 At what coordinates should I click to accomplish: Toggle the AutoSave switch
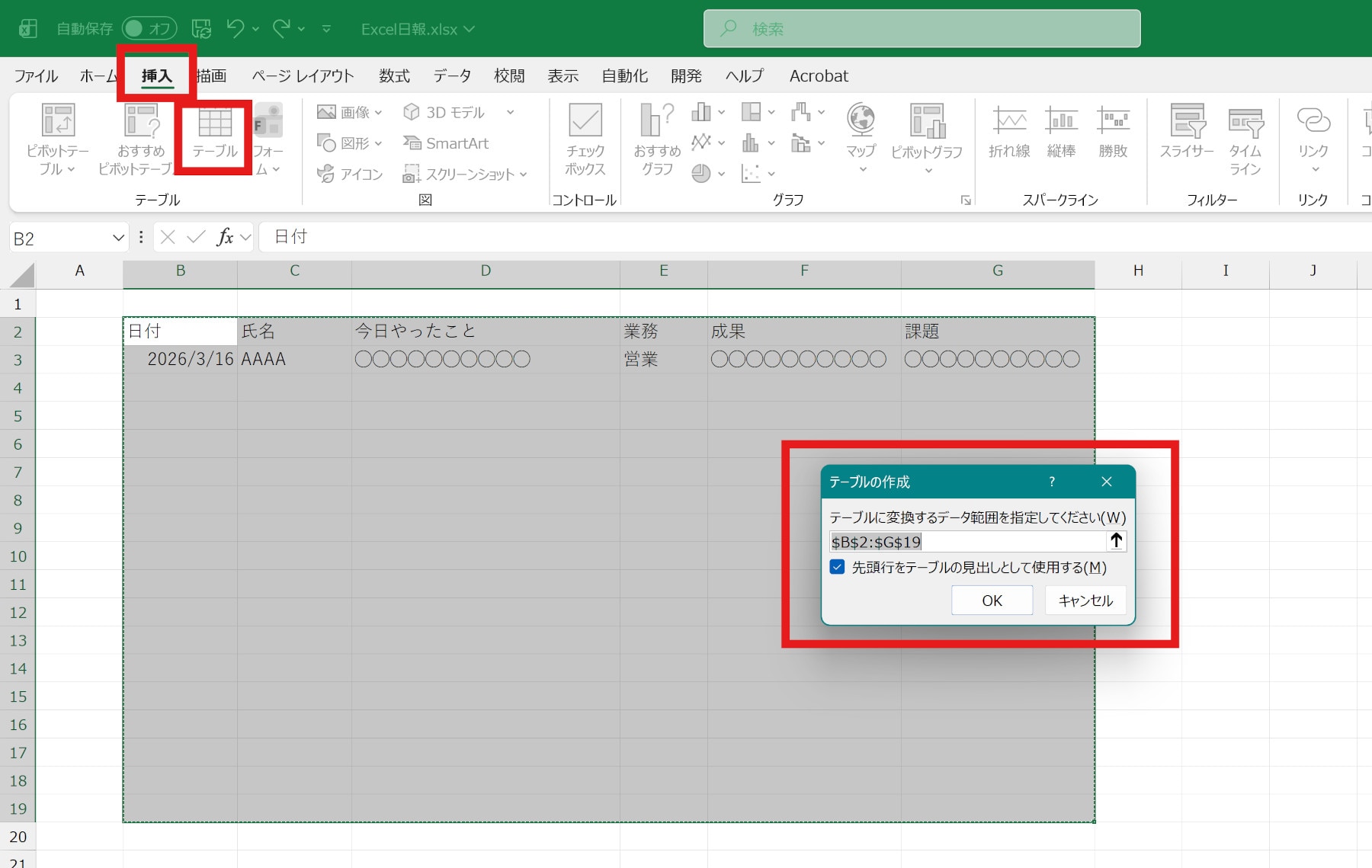point(148,29)
